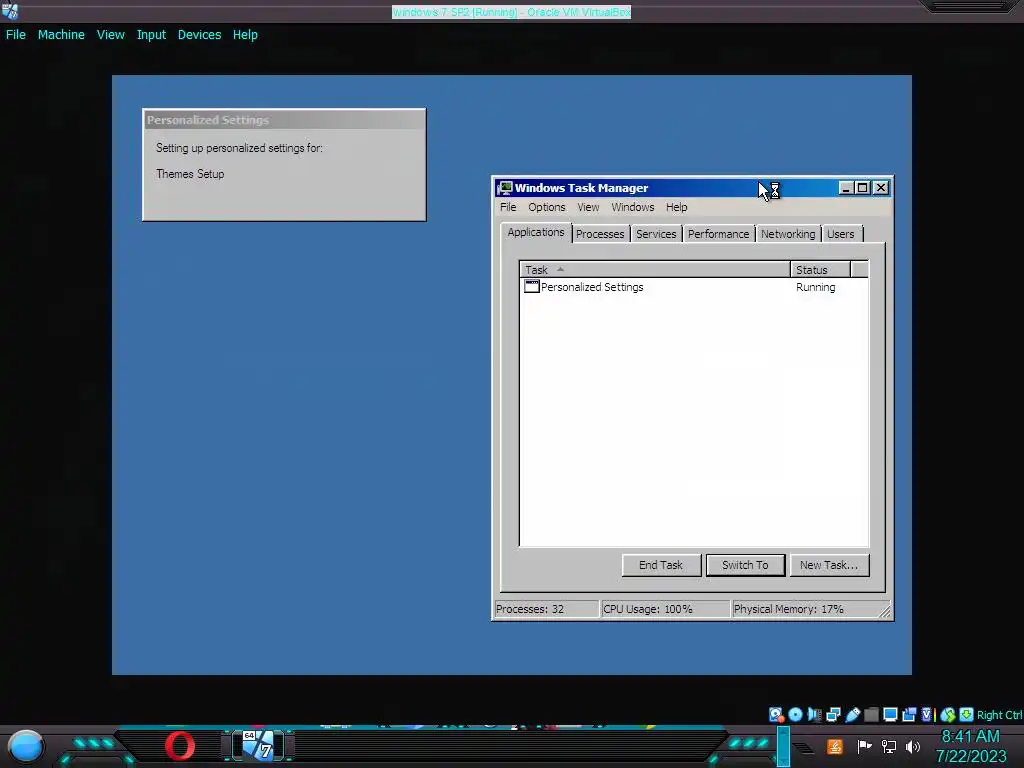Click the VirtualBox optical disc icon
This screenshot has height=768, width=1024.
coord(795,714)
